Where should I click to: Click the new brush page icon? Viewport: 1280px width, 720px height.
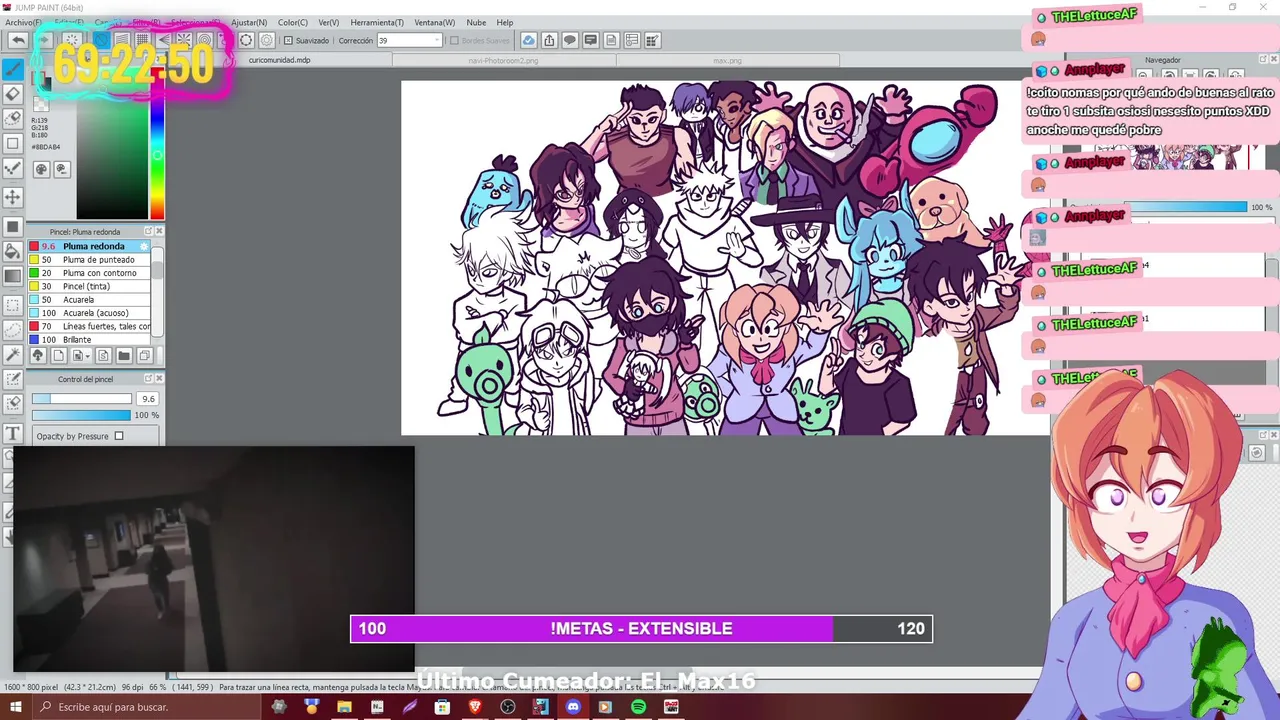tap(57, 355)
